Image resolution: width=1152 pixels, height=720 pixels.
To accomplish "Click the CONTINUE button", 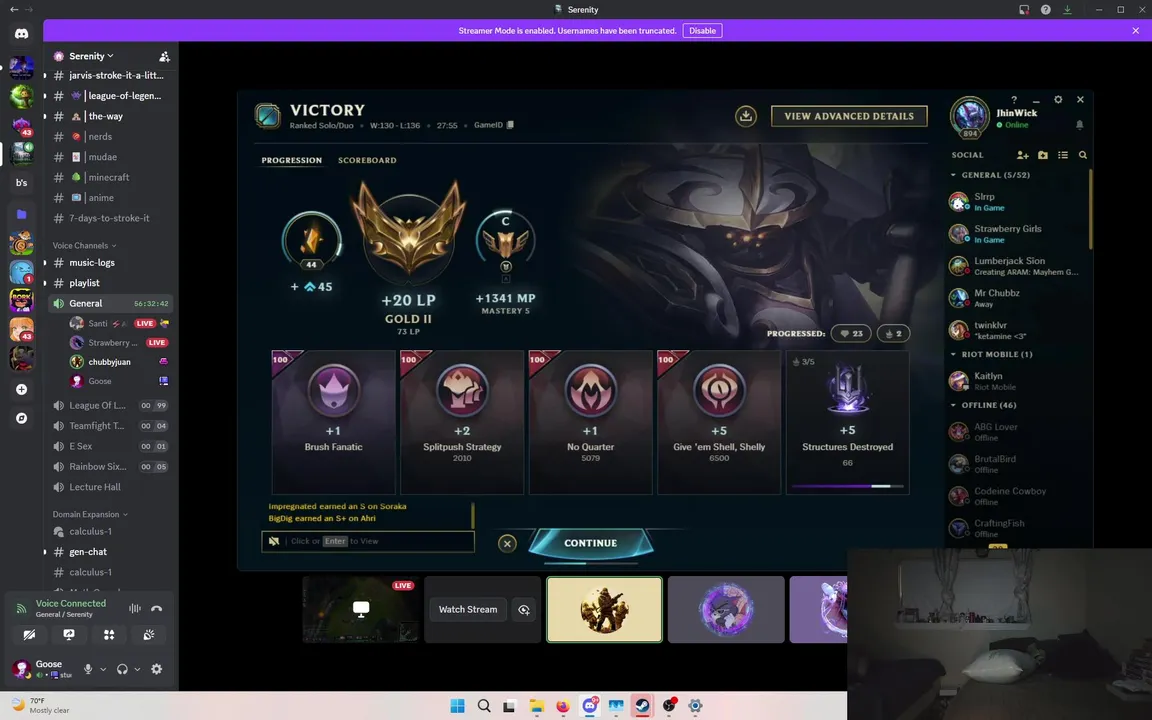I will coord(591,544).
